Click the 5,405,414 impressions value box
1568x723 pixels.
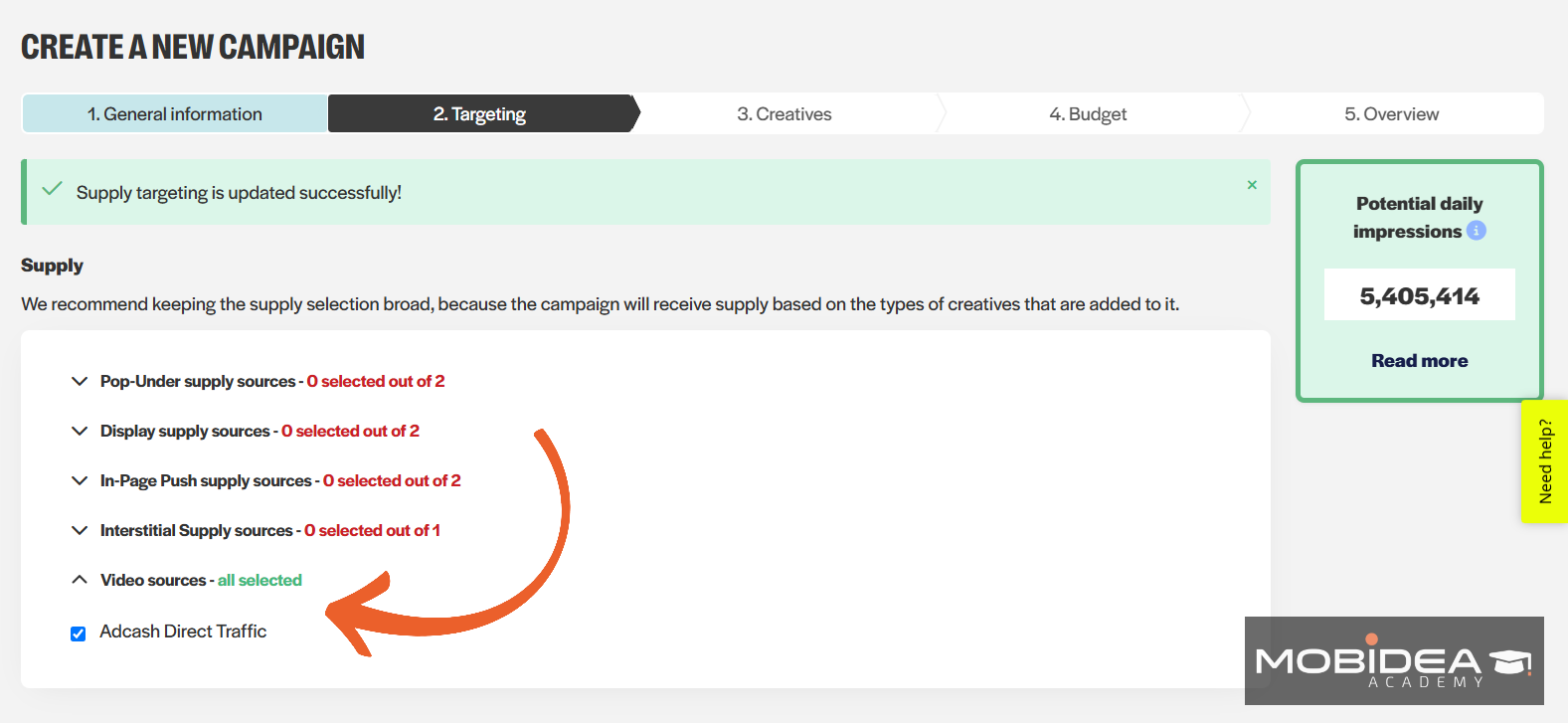click(x=1420, y=294)
